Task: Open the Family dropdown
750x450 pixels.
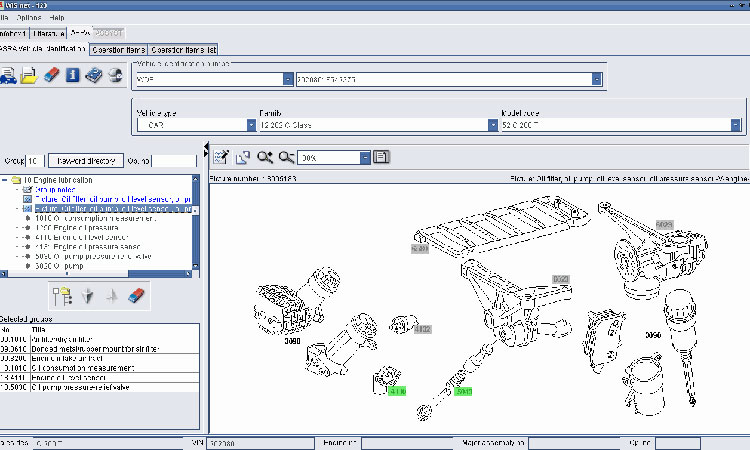Action: (493, 125)
